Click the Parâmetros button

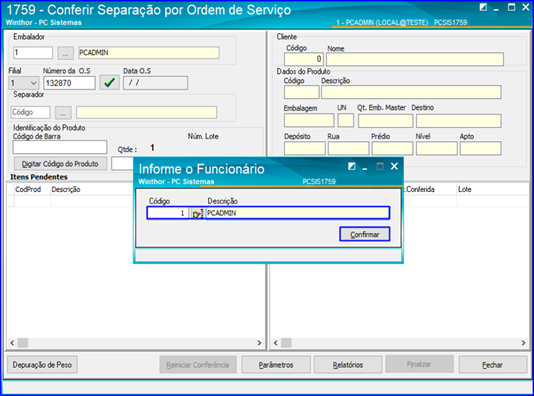276,365
